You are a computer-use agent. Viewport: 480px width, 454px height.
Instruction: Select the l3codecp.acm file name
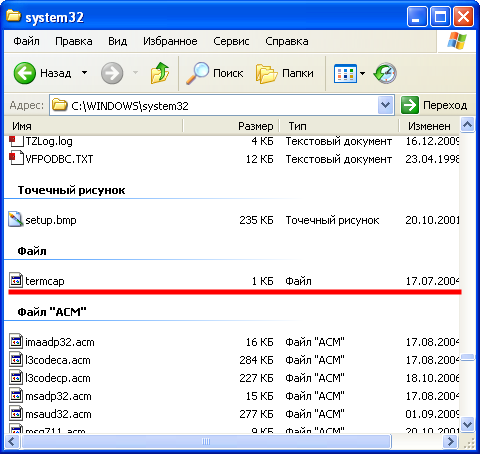[58, 378]
